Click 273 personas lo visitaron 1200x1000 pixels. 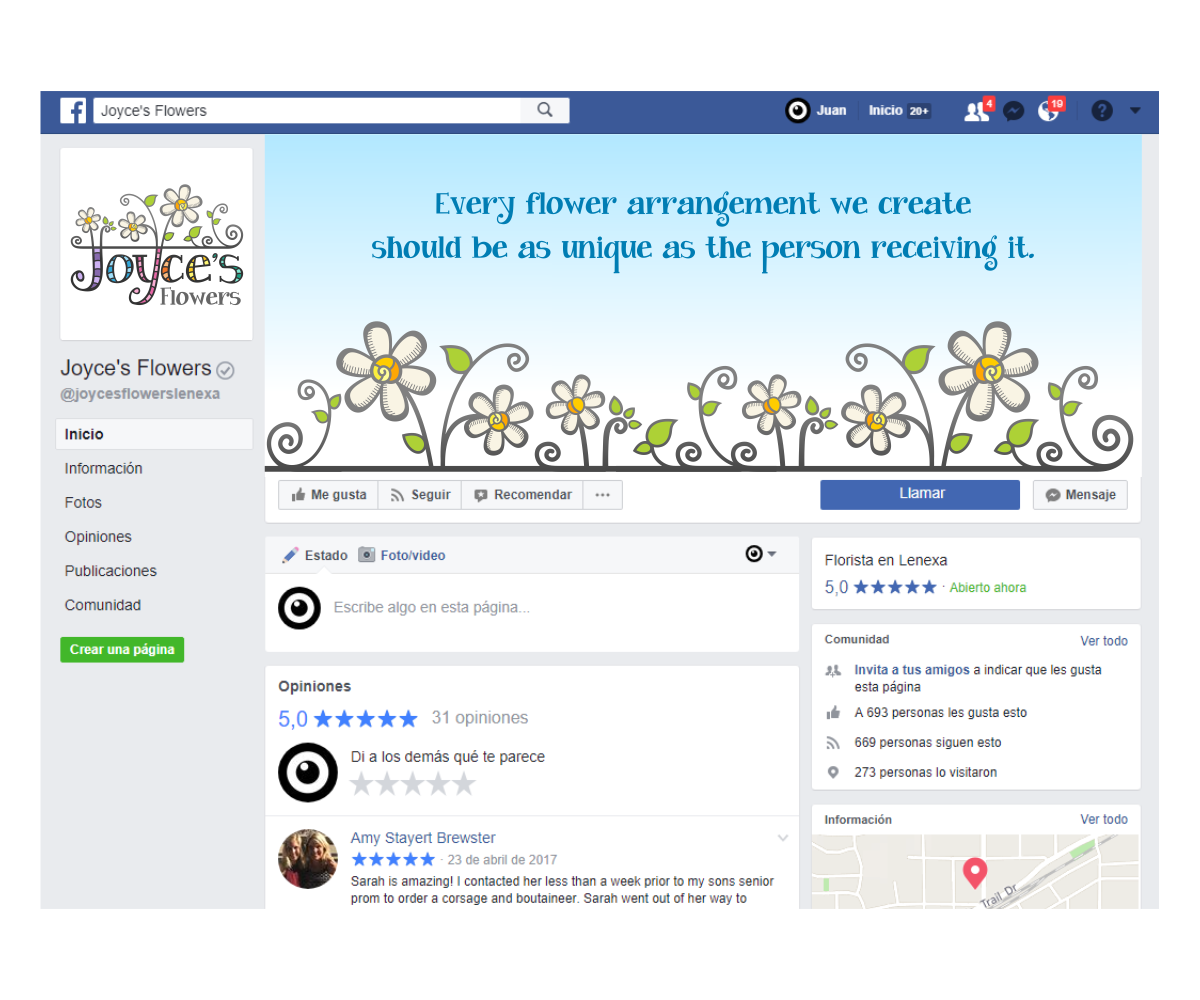(925, 773)
